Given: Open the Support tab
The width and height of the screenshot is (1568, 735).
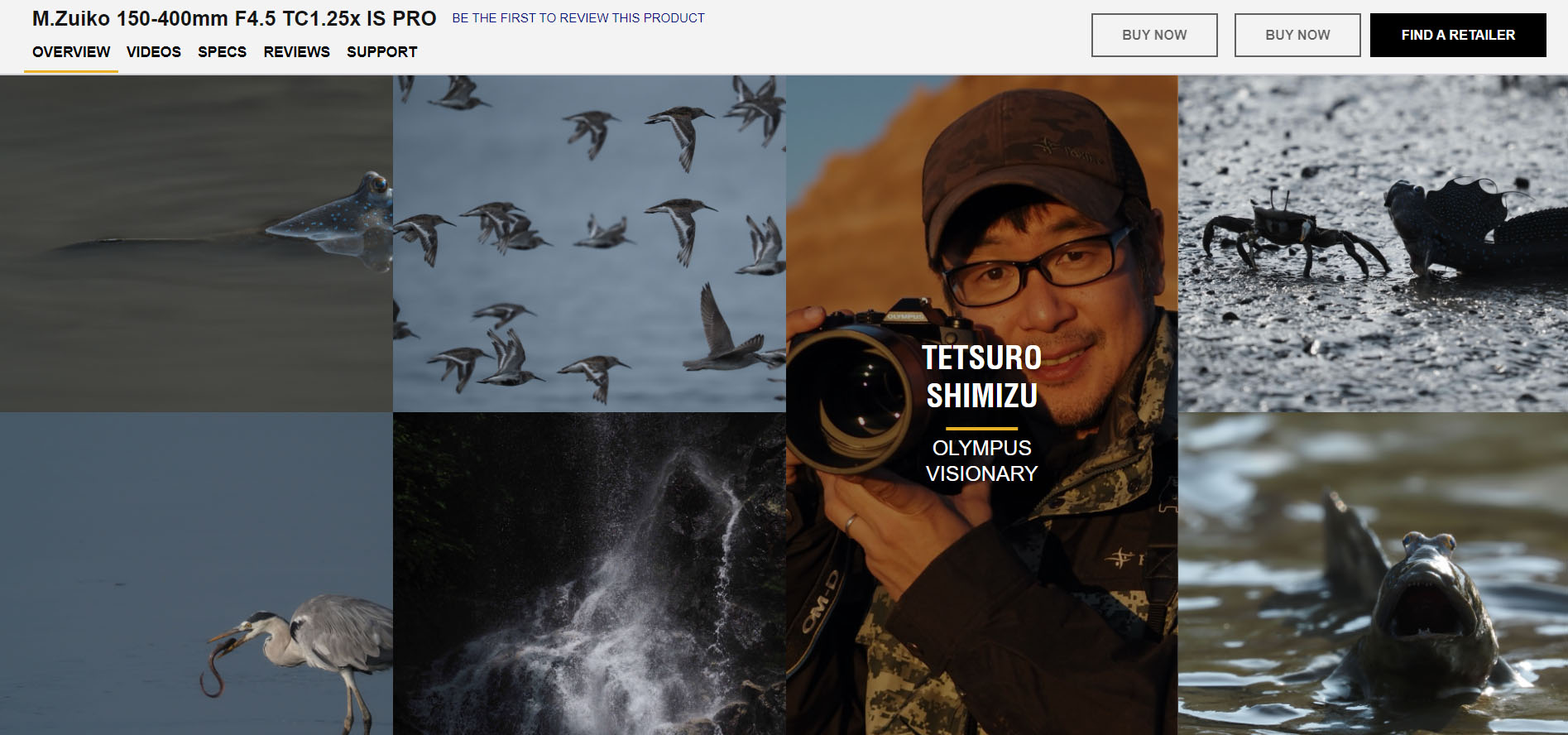Looking at the screenshot, I should 381,52.
